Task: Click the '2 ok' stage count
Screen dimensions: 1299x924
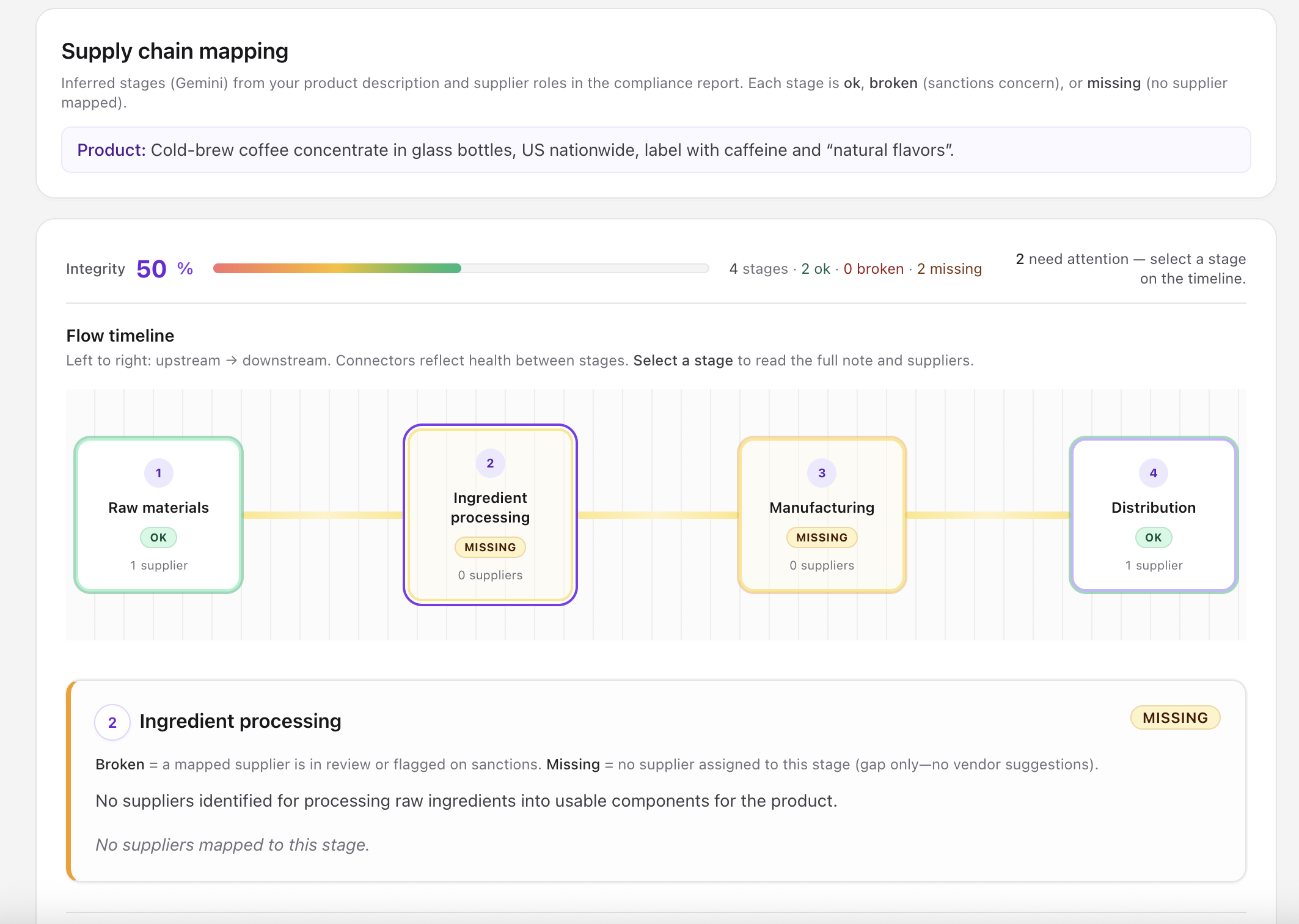Action: click(x=815, y=269)
